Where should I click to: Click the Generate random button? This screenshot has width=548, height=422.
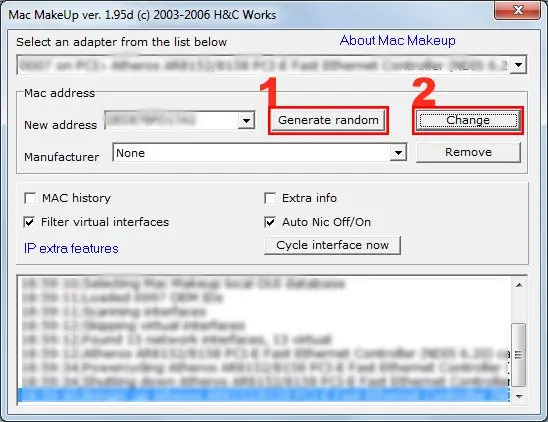pos(328,120)
